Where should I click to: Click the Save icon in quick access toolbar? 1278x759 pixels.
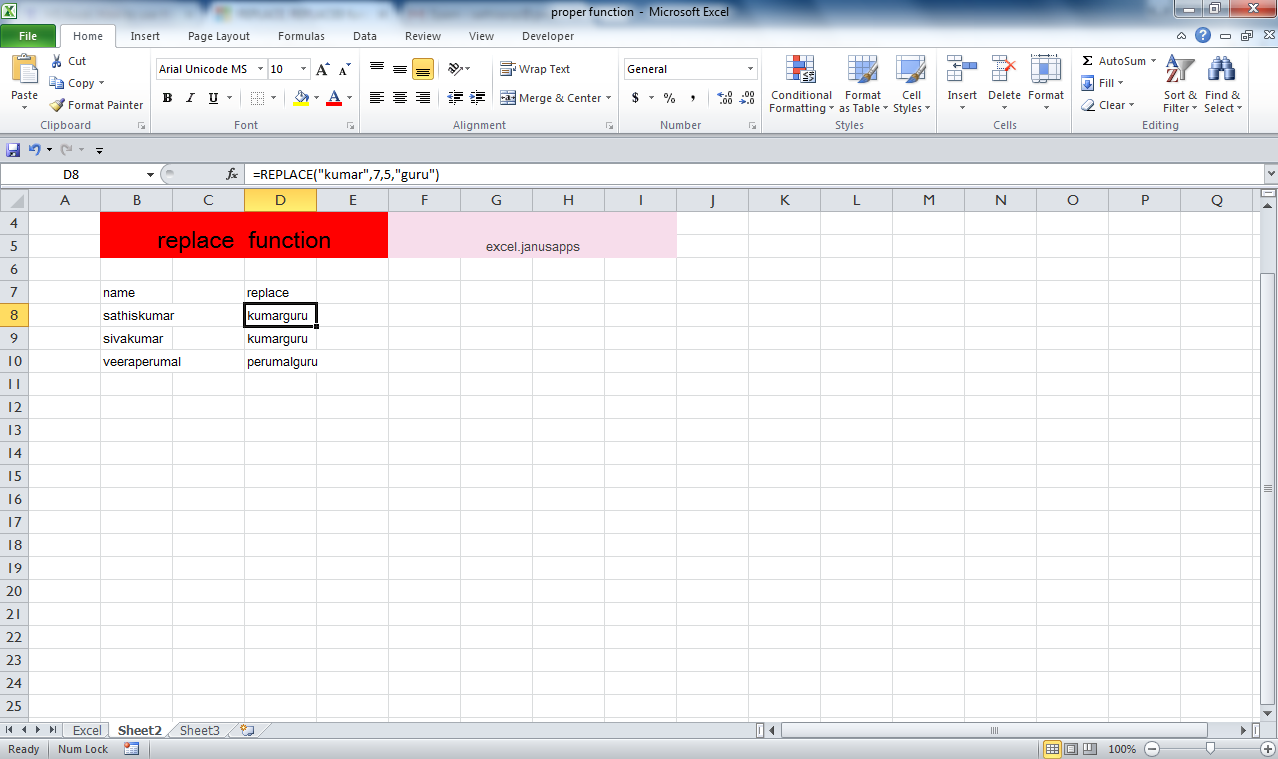pyautogui.click(x=13, y=149)
